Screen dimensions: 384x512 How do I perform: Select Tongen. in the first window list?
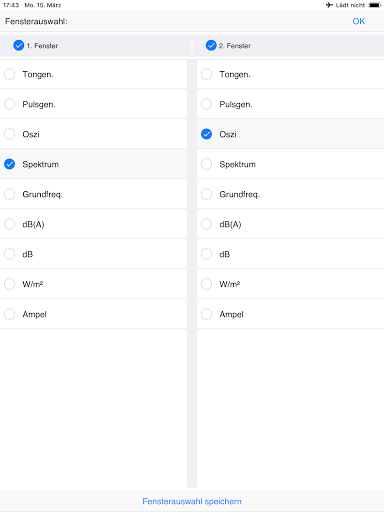coord(93,74)
